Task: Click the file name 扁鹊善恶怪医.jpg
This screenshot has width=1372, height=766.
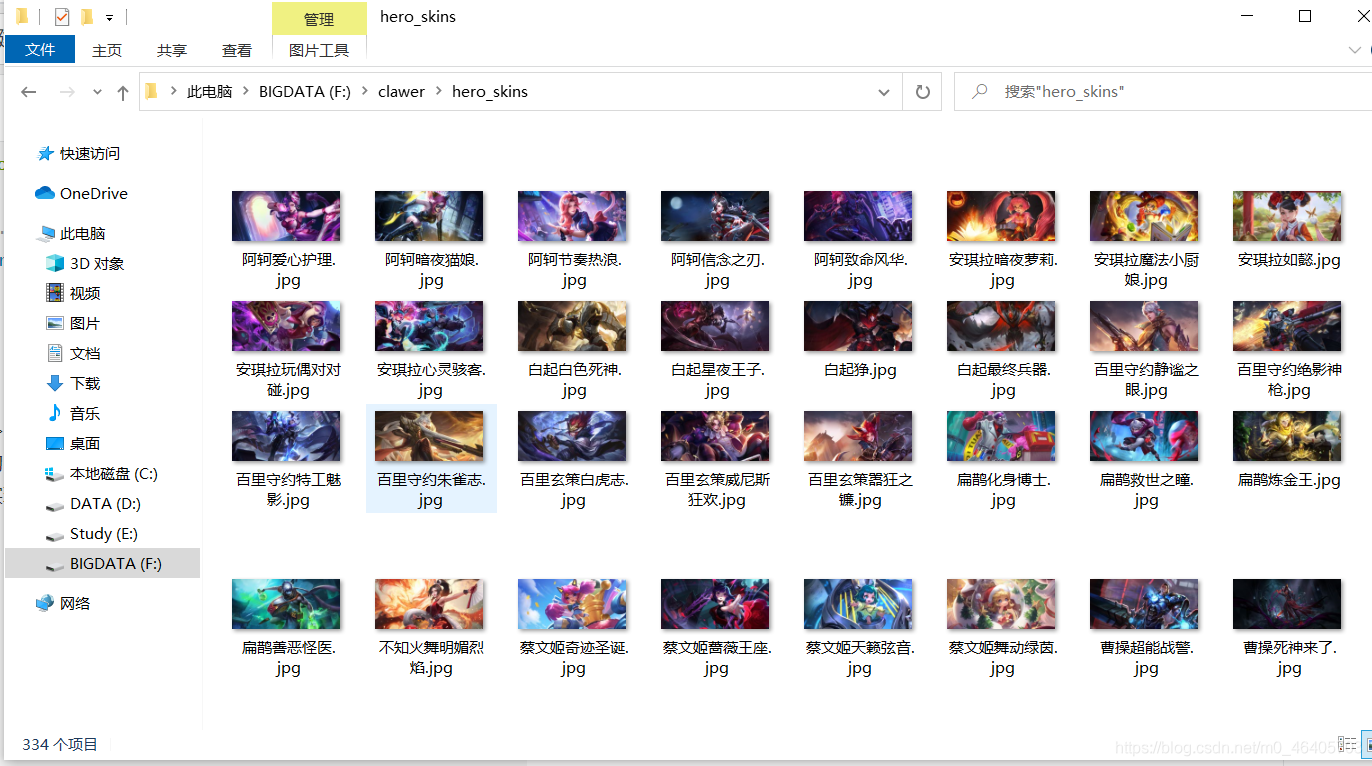Action: [288, 658]
